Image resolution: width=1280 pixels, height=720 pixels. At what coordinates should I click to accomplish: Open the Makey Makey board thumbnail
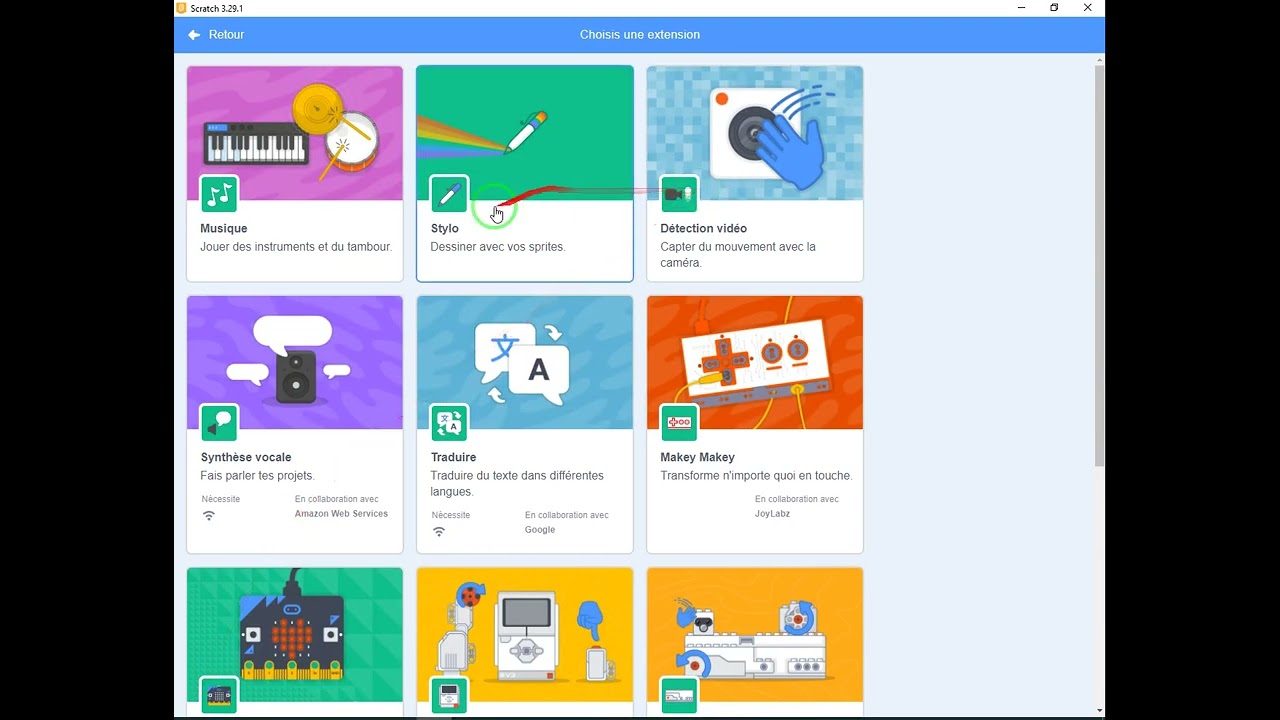pyautogui.click(x=755, y=362)
